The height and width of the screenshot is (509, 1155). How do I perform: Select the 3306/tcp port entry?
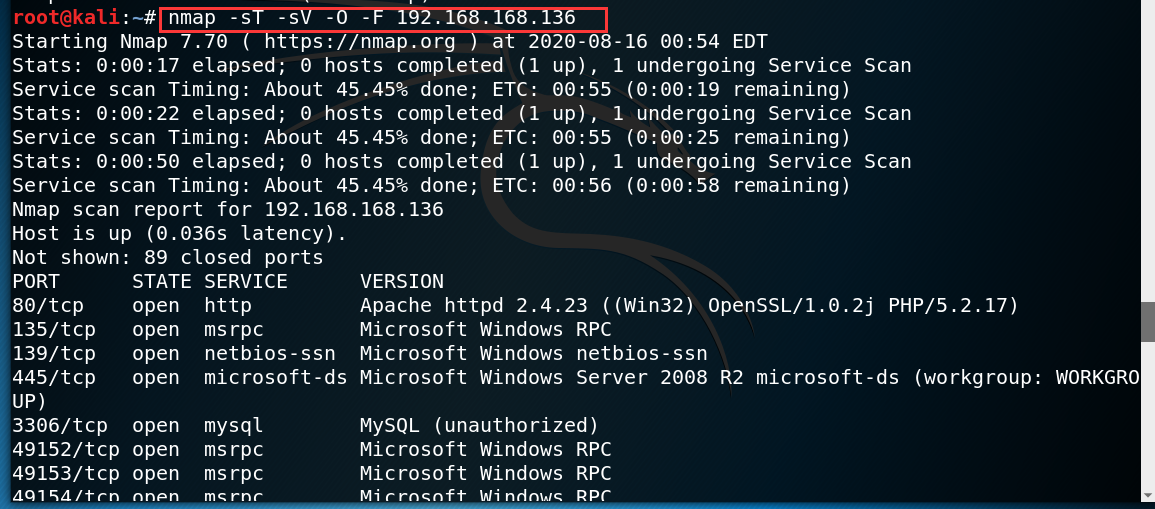pyautogui.click(x=58, y=425)
